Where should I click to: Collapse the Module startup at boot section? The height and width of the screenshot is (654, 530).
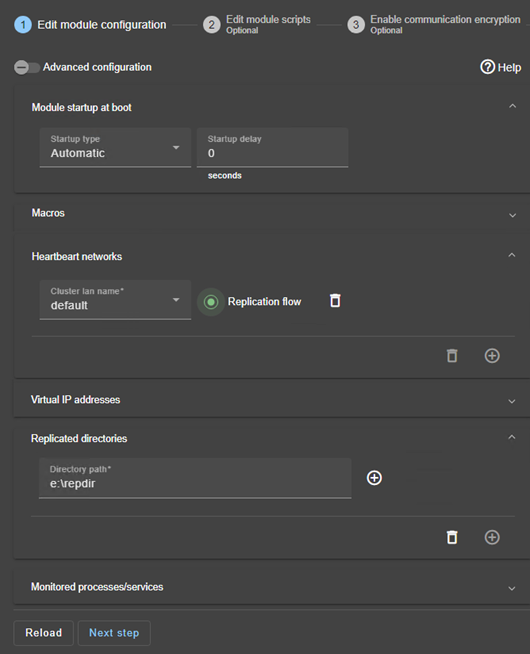pyautogui.click(x=512, y=106)
